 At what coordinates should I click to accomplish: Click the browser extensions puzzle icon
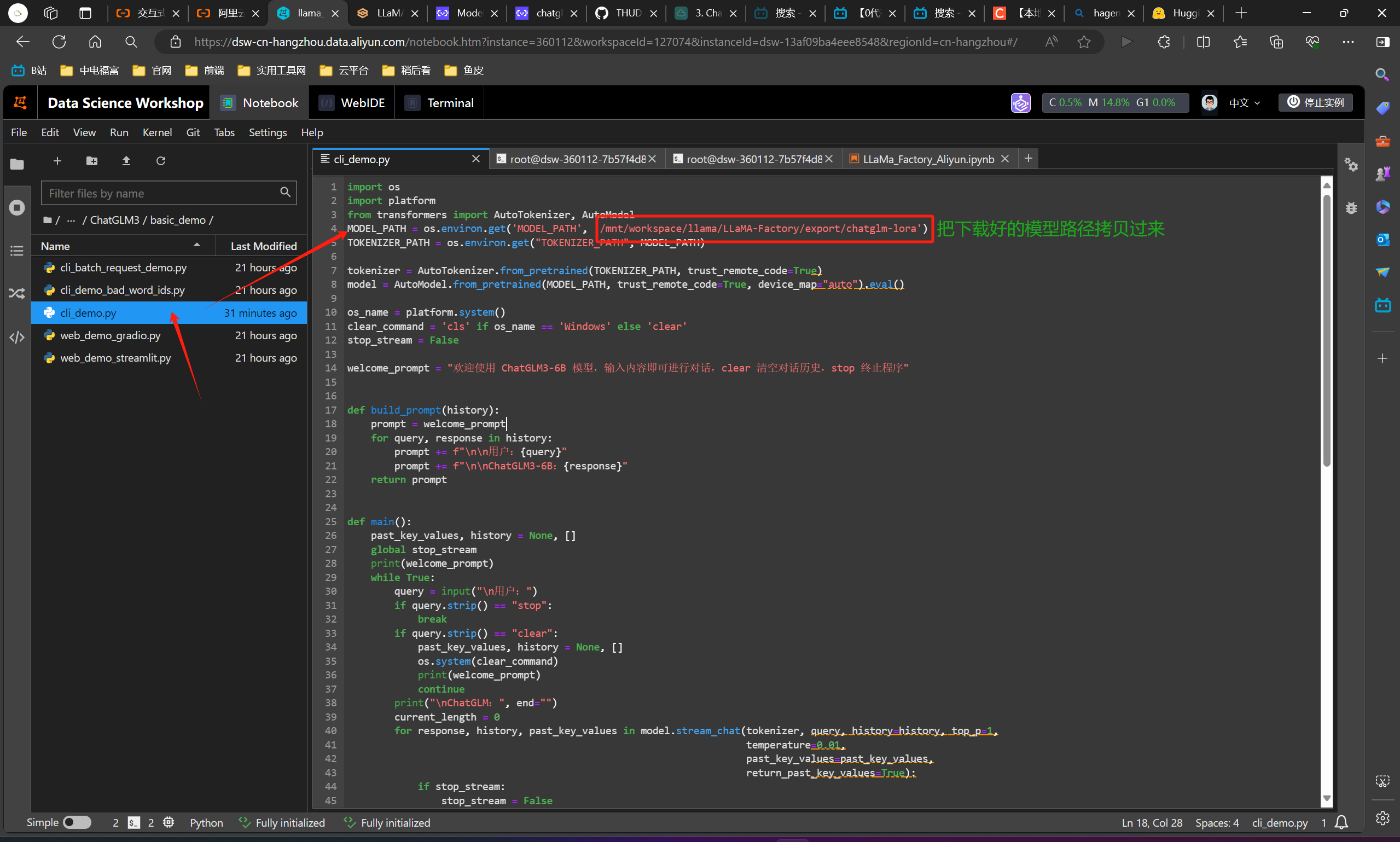click(1164, 42)
